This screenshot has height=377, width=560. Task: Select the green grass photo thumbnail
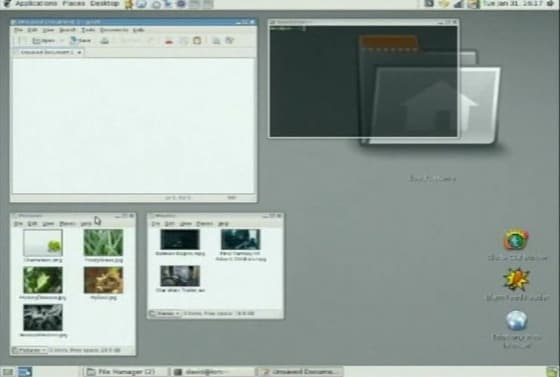pos(103,243)
